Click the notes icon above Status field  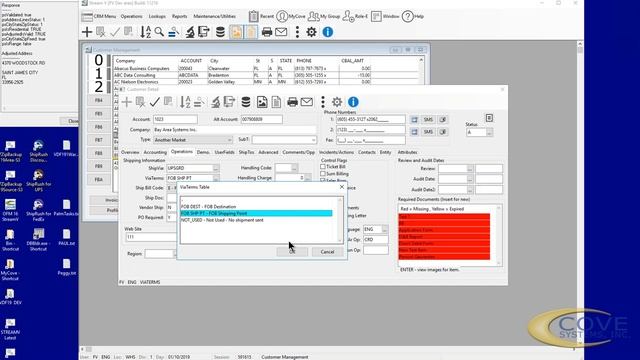pyautogui.click(x=489, y=118)
